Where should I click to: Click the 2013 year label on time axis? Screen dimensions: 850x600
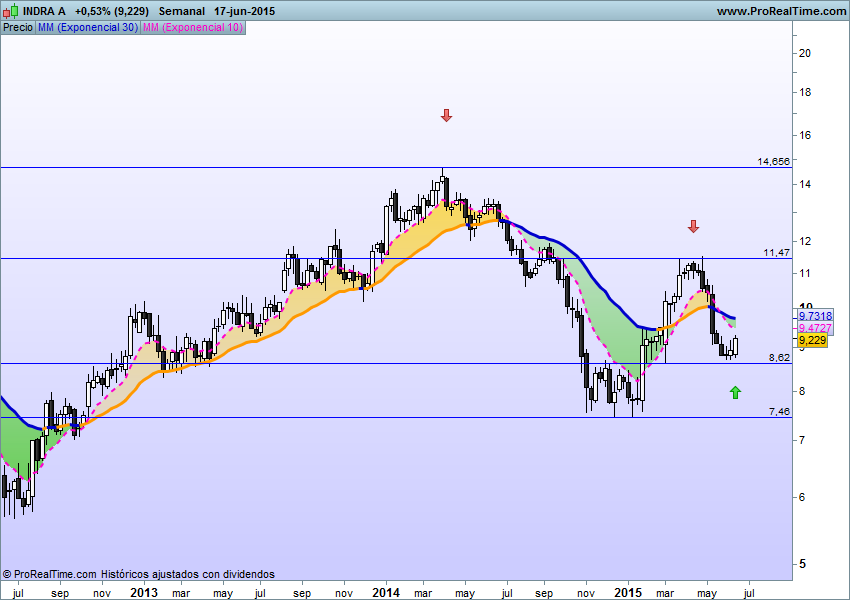pos(143,592)
